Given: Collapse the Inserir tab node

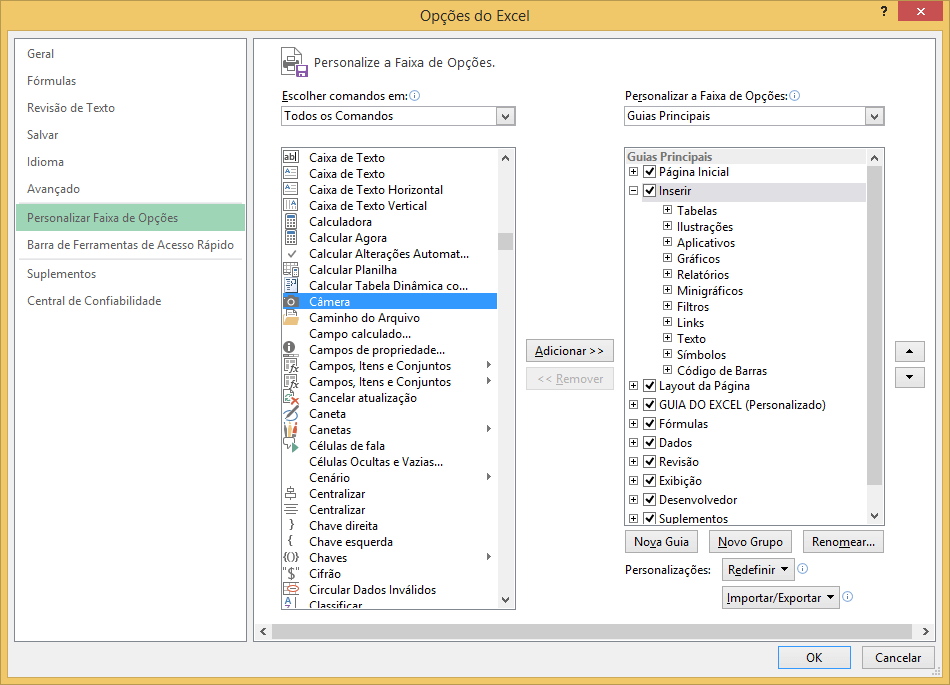Looking at the screenshot, I should [633, 191].
